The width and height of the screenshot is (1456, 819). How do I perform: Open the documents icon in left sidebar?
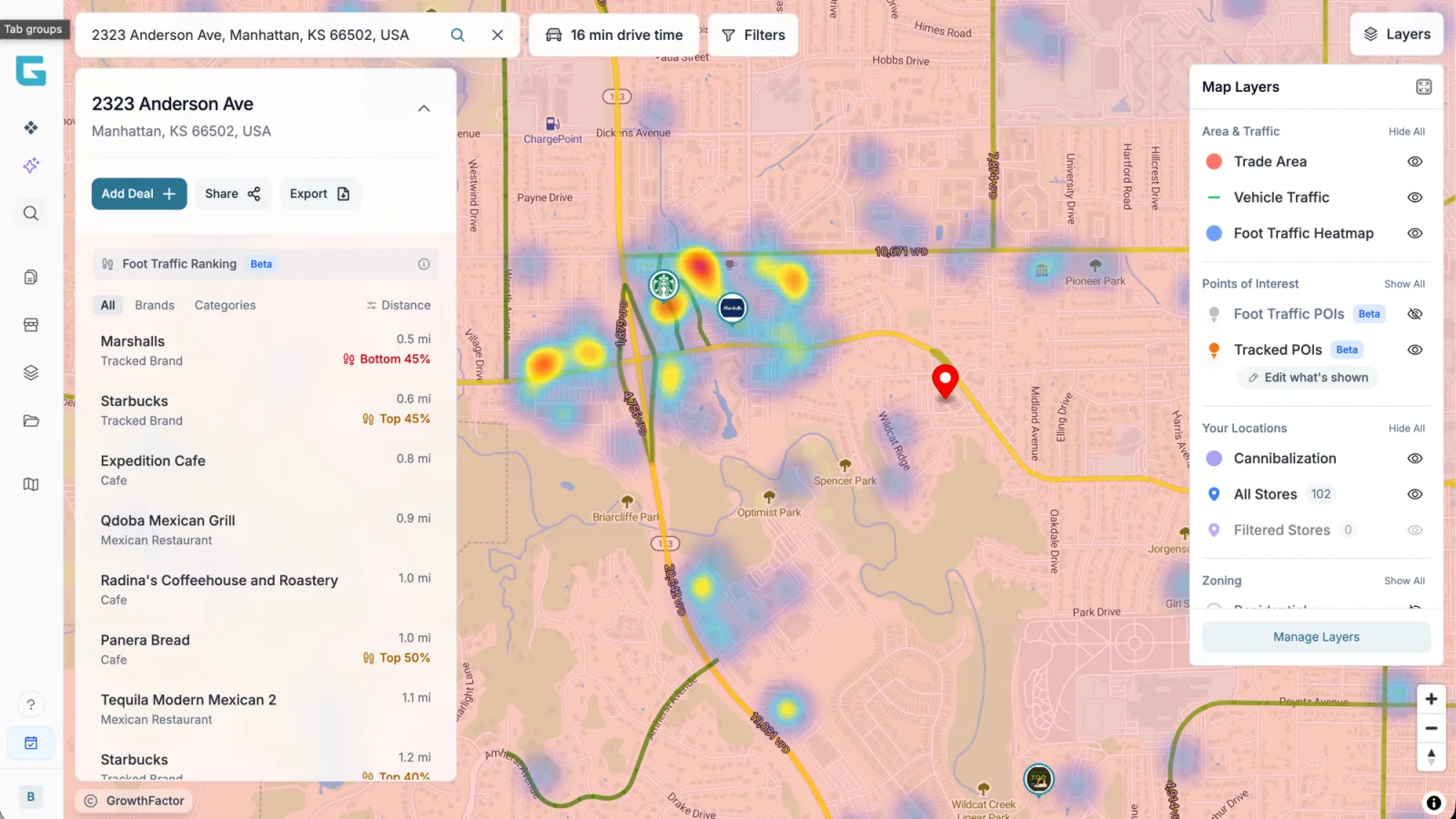[31, 277]
